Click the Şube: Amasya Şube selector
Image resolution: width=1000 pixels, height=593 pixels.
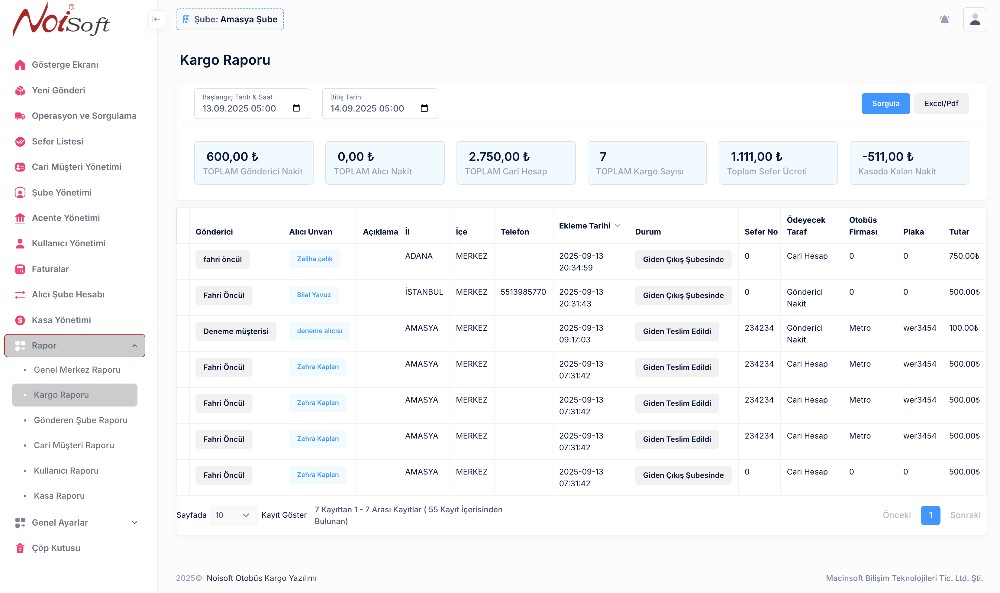[x=230, y=19]
